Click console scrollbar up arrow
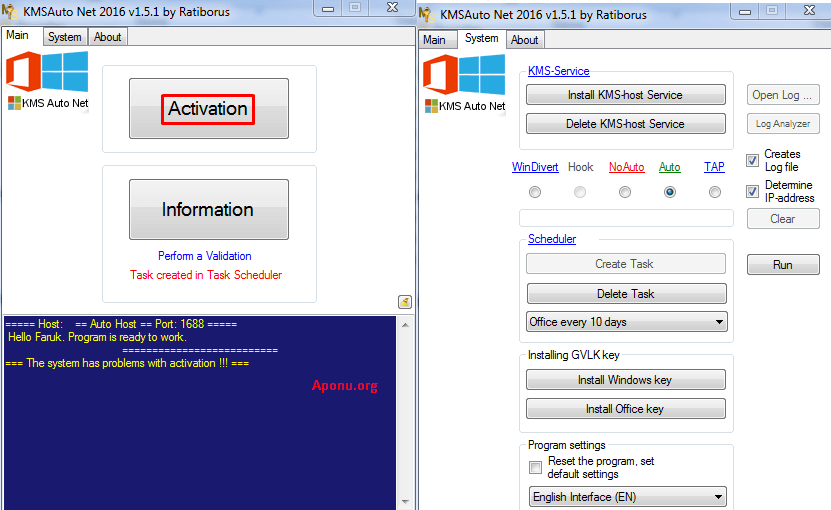The width and height of the screenshot is (831, 510). click(x=405, y=324)
